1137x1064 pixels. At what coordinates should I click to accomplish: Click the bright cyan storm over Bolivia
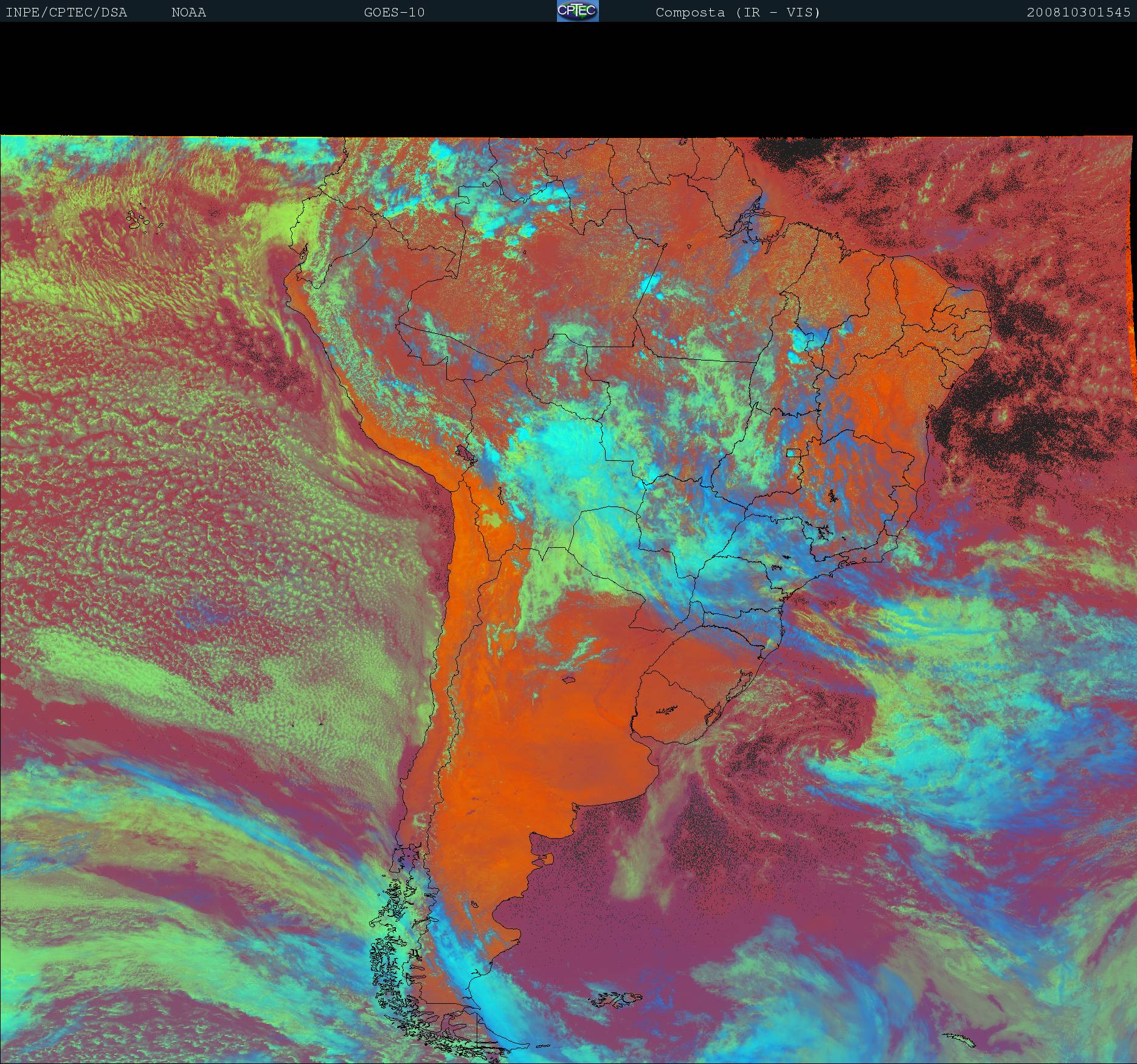559,450
